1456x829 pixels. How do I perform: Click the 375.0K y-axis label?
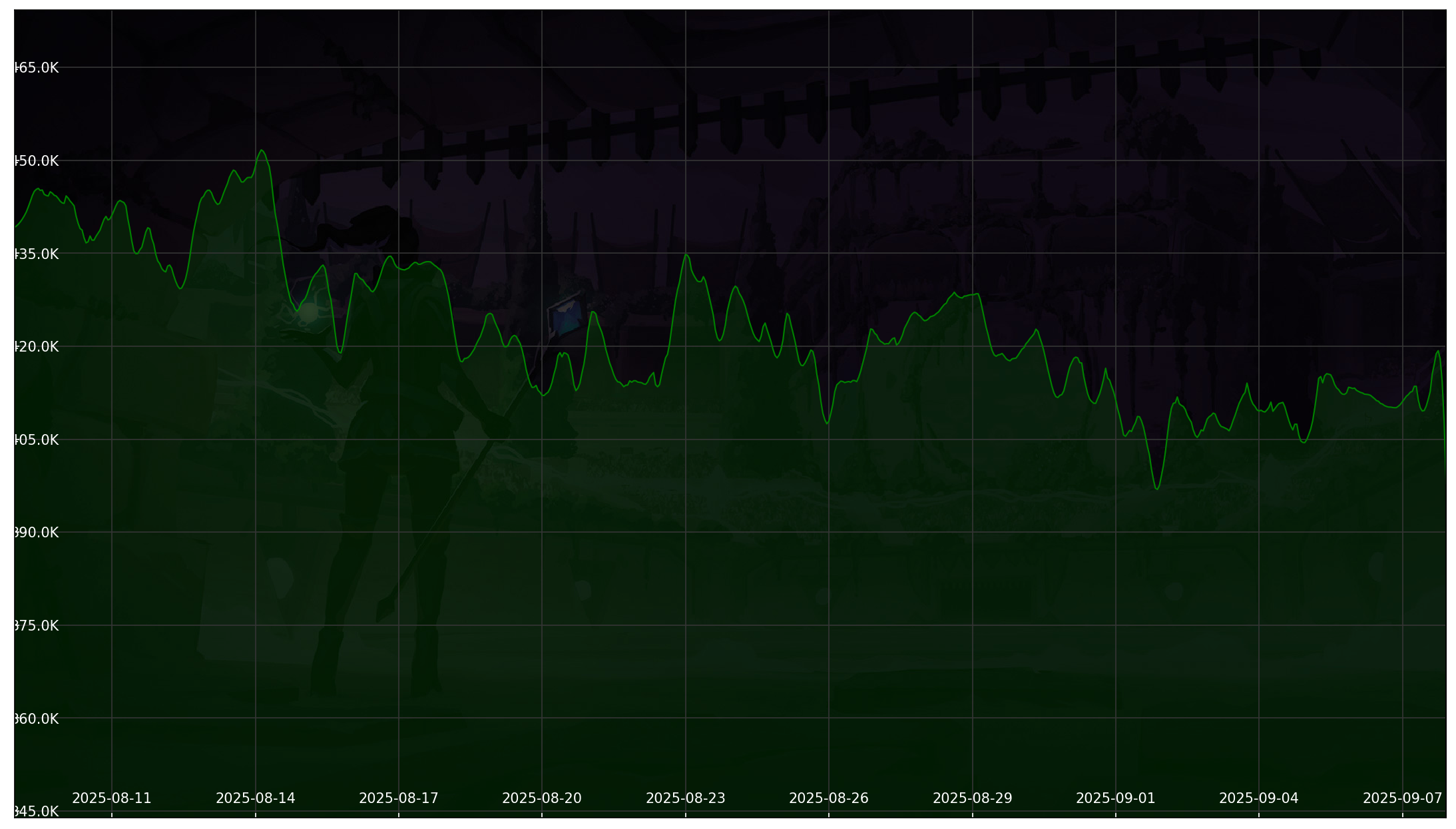(37, 625)
